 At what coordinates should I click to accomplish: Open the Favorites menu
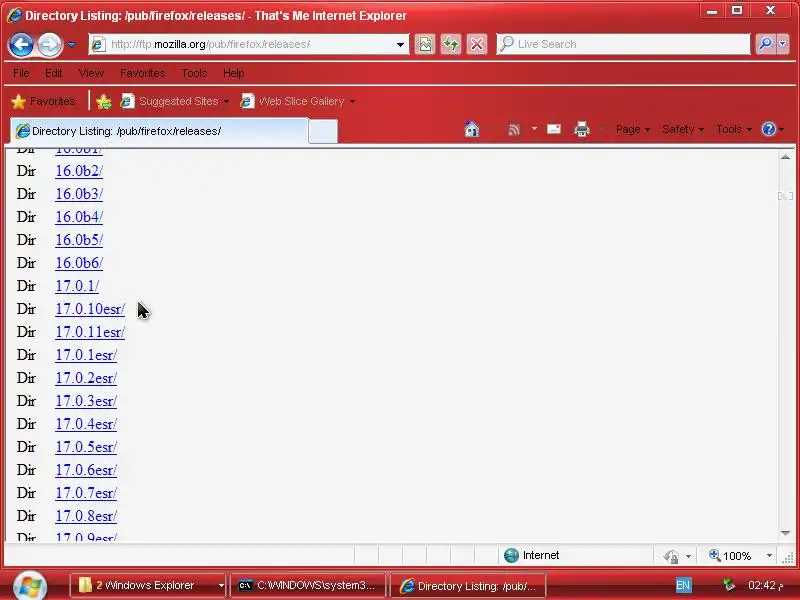point(142,73)
